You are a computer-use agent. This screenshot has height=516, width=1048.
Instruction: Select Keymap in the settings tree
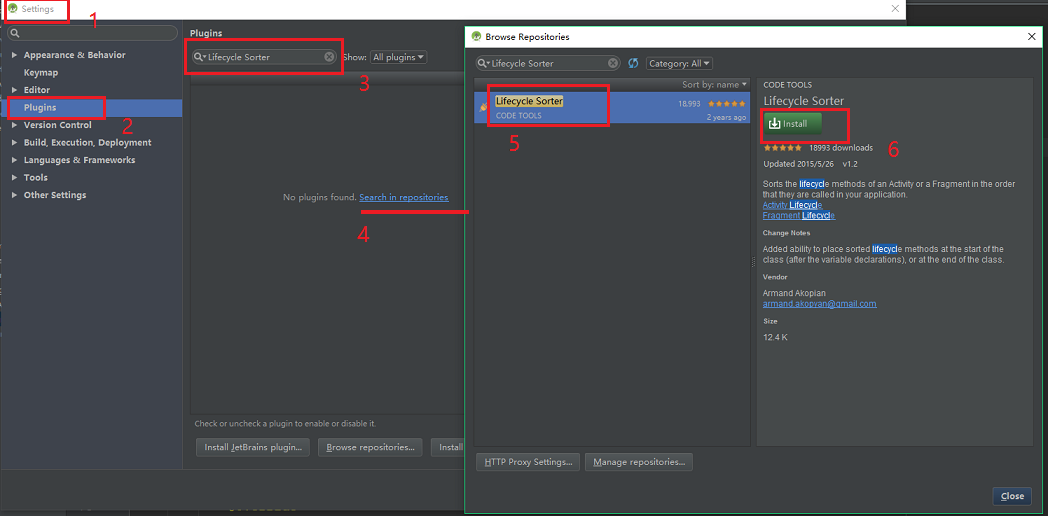41,72
